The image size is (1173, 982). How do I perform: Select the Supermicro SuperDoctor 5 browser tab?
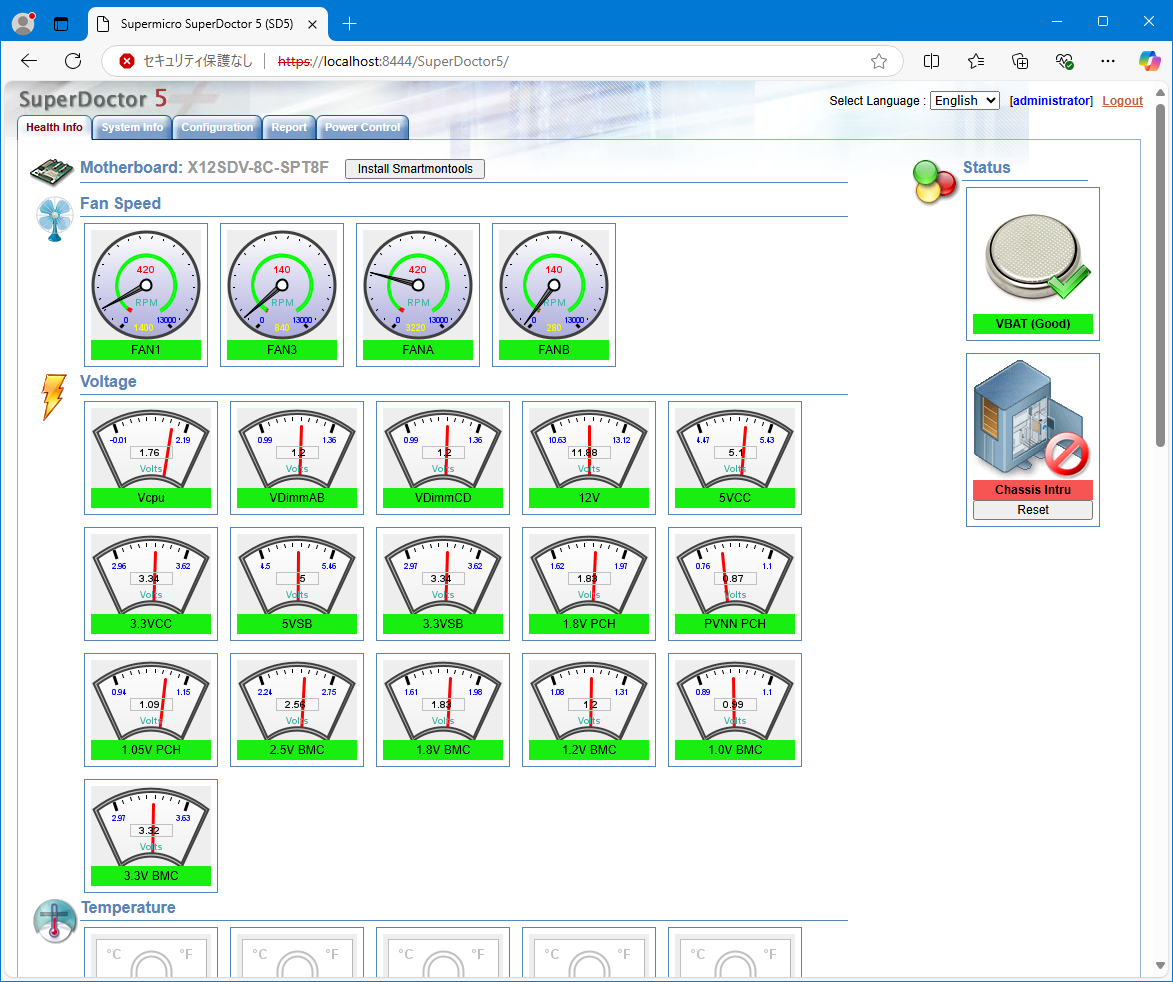tap(207, 24)
